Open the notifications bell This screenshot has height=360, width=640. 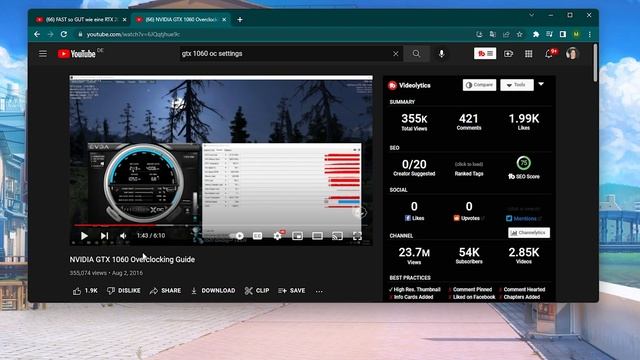point(549,53)
